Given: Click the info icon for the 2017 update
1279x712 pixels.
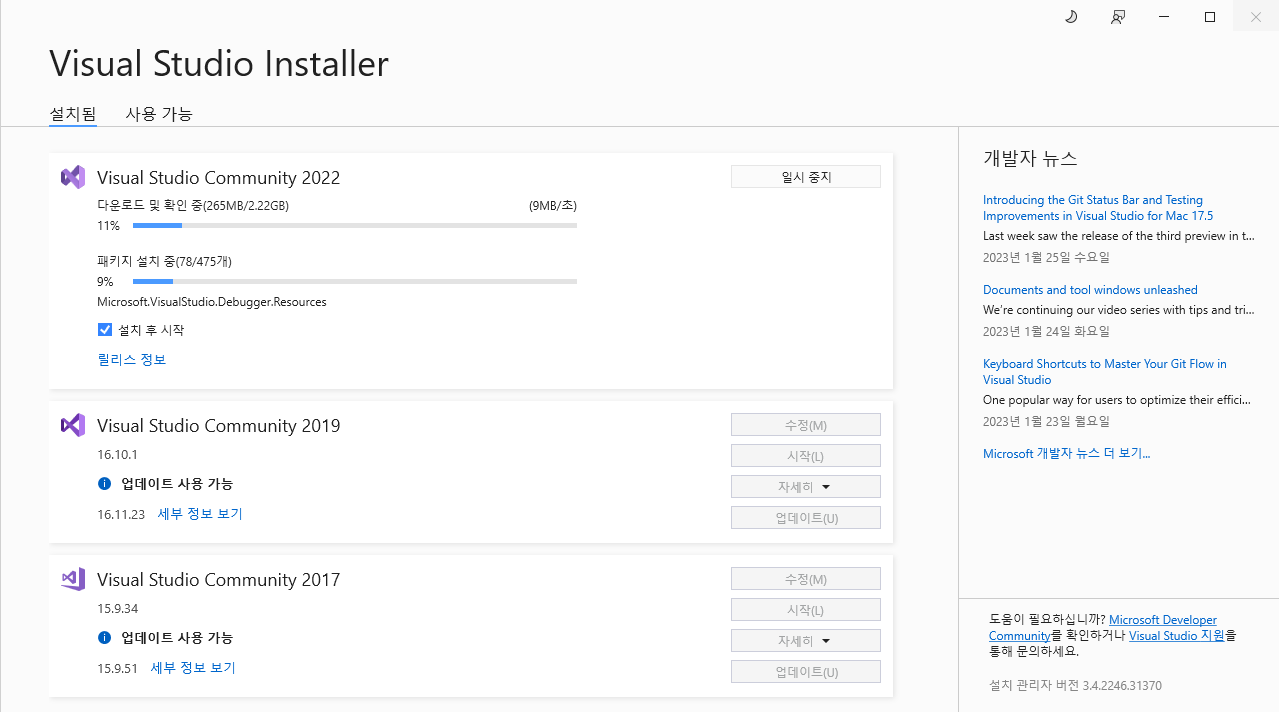Looking at the screenshot, I should tap(104, 638).
